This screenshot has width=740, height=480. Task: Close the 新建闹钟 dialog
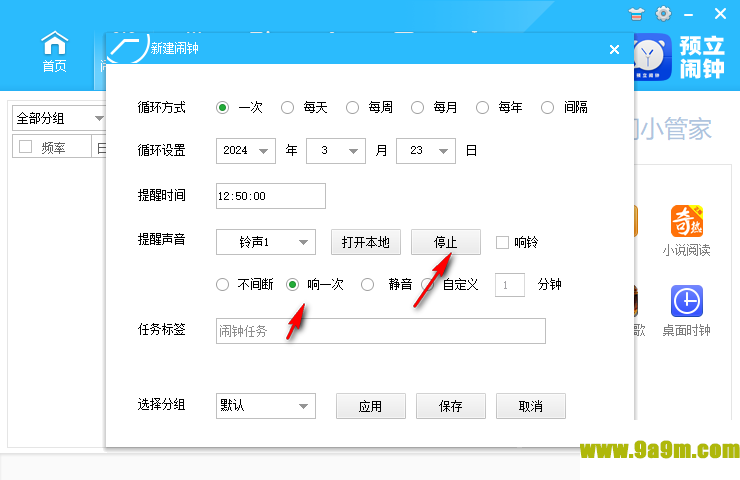click(614, 49)
